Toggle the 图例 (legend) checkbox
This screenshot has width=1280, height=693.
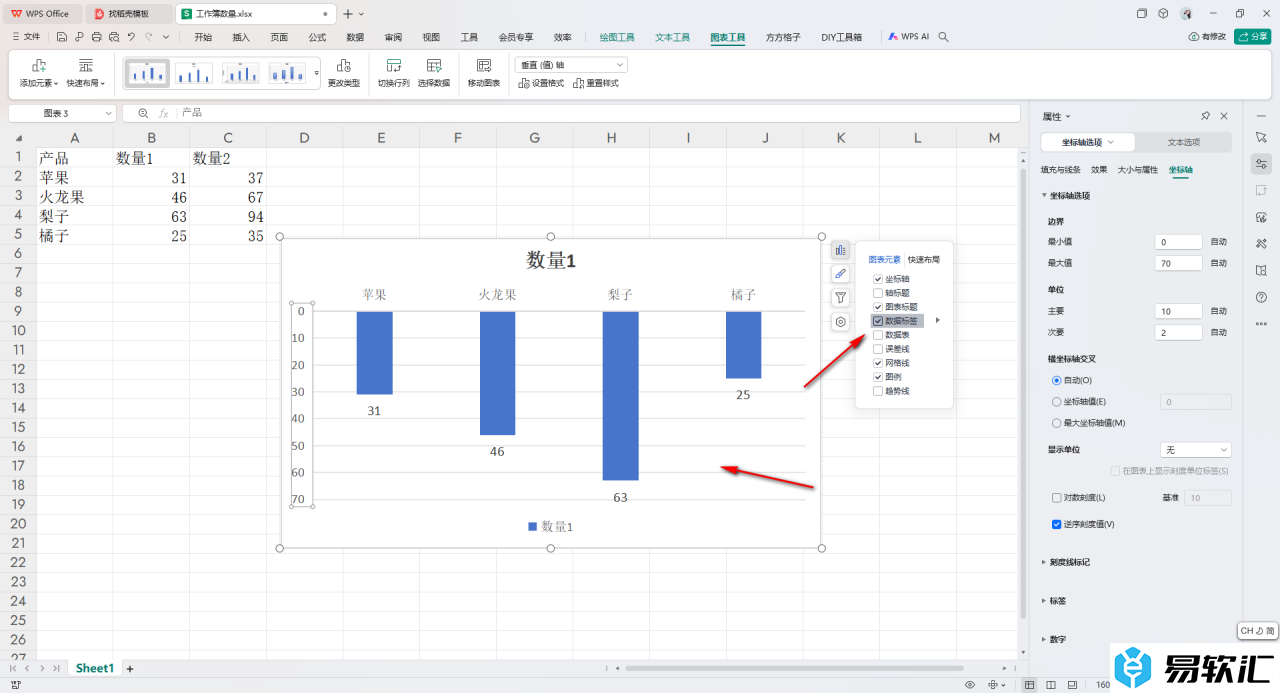[x=878, y=377]
